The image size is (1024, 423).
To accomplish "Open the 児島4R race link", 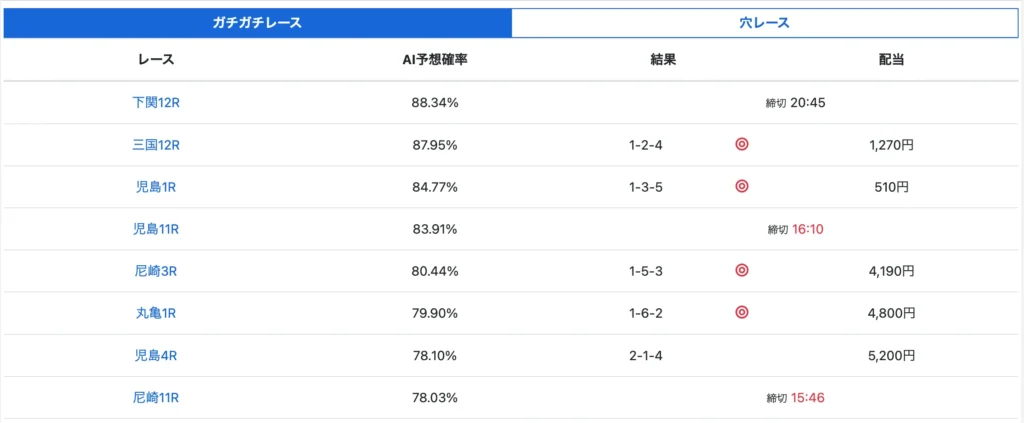I will [155, 355].
